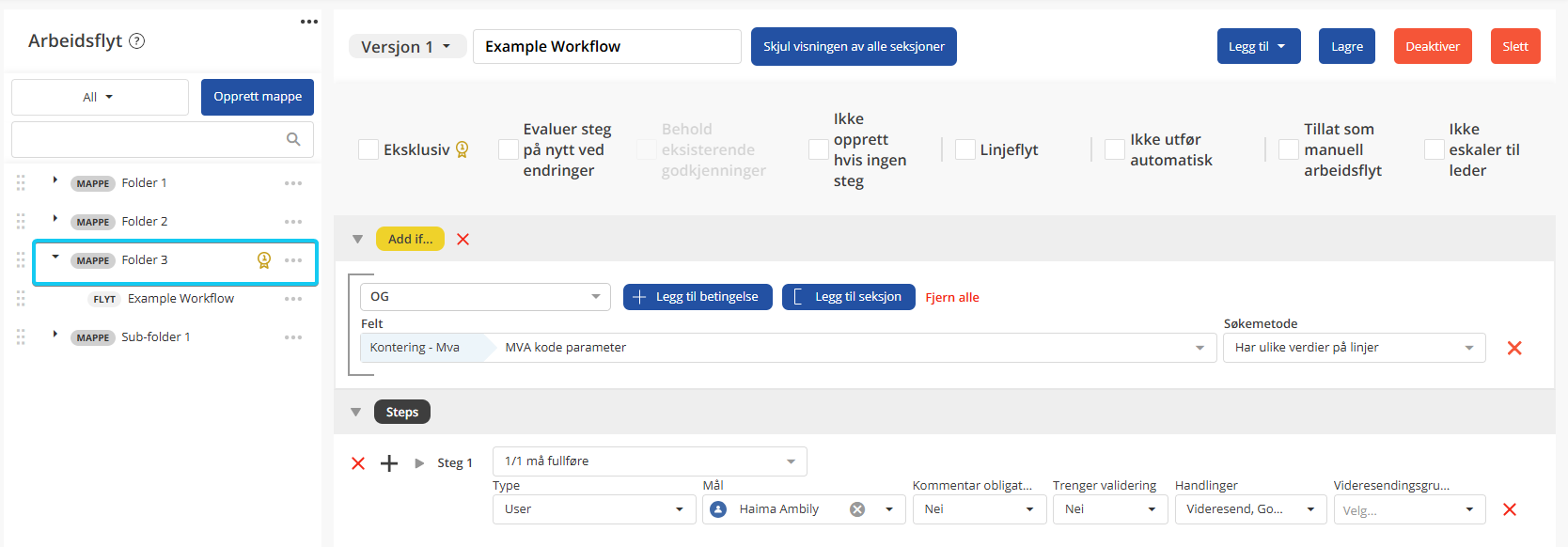This screenshot has height=547, width=1568.
Task: Open the All filter dropdown
Action: pos(100,97)
